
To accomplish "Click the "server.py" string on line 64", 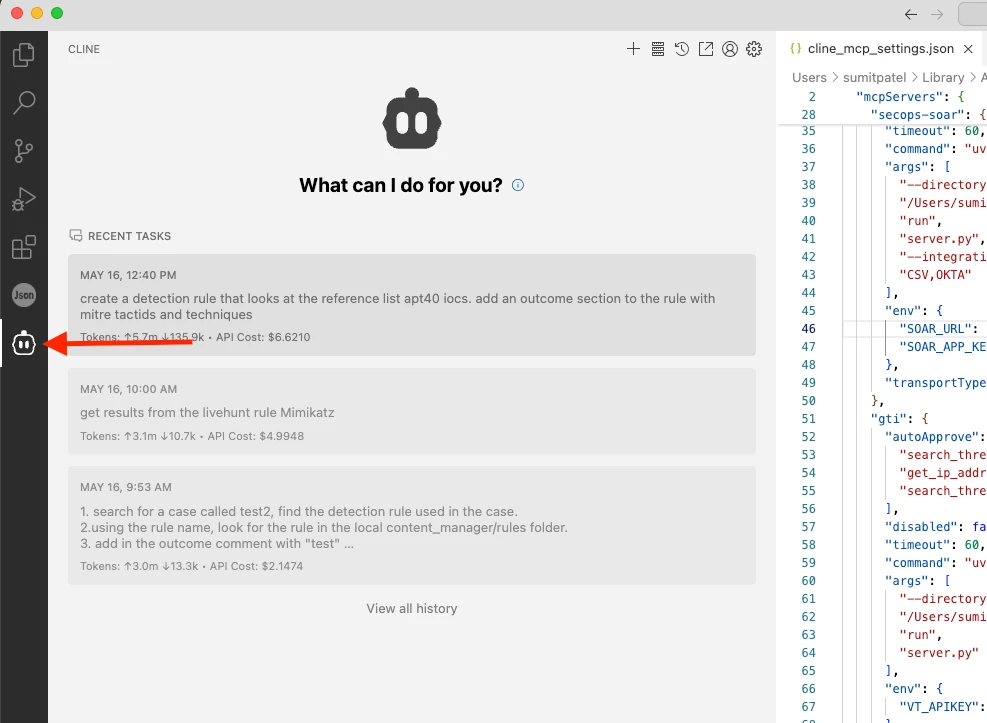I will tap(939, 653).
